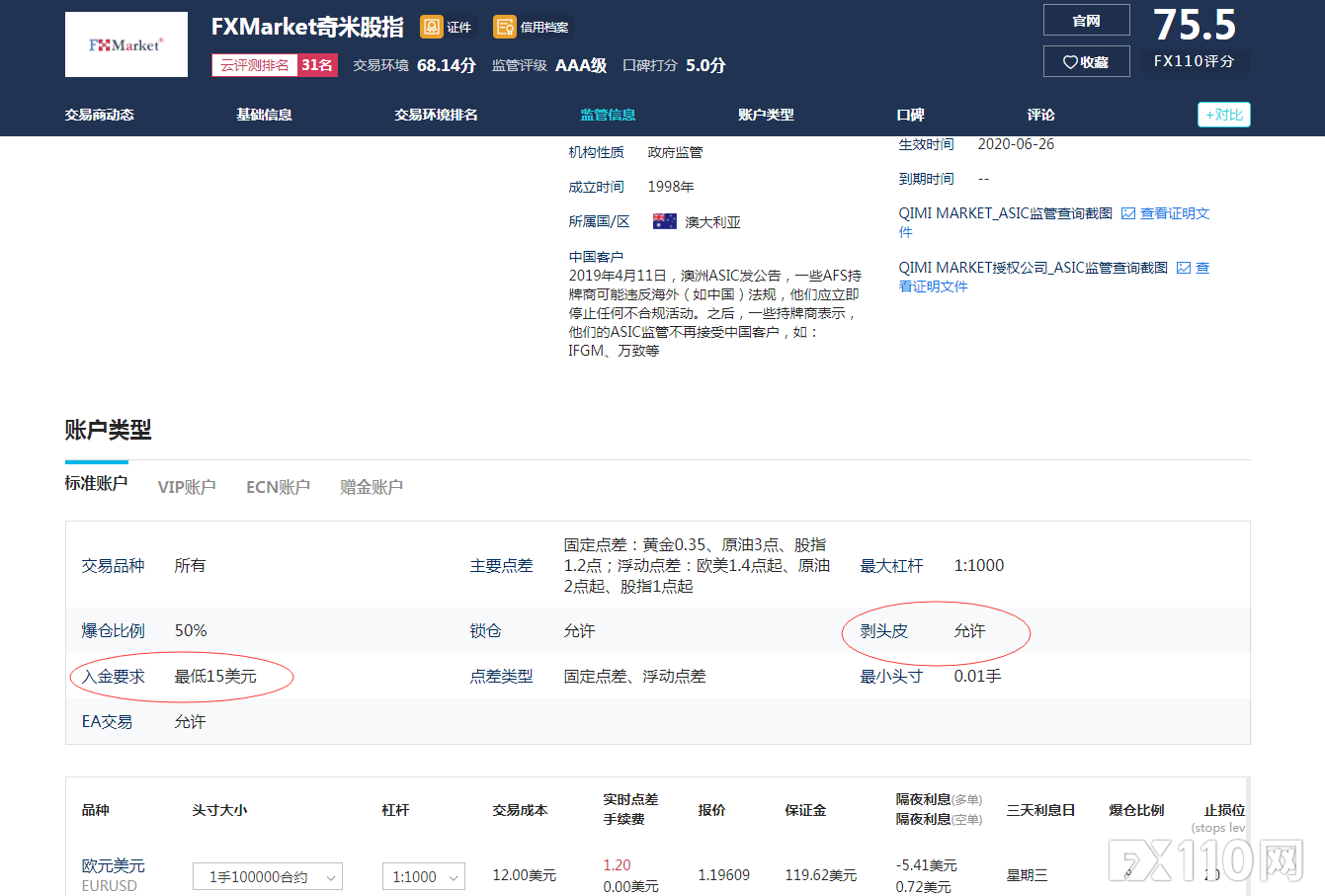Click the 星期三 triple swap day cell
This screenshot has width=1325, height=896.
pos(1027,875)
